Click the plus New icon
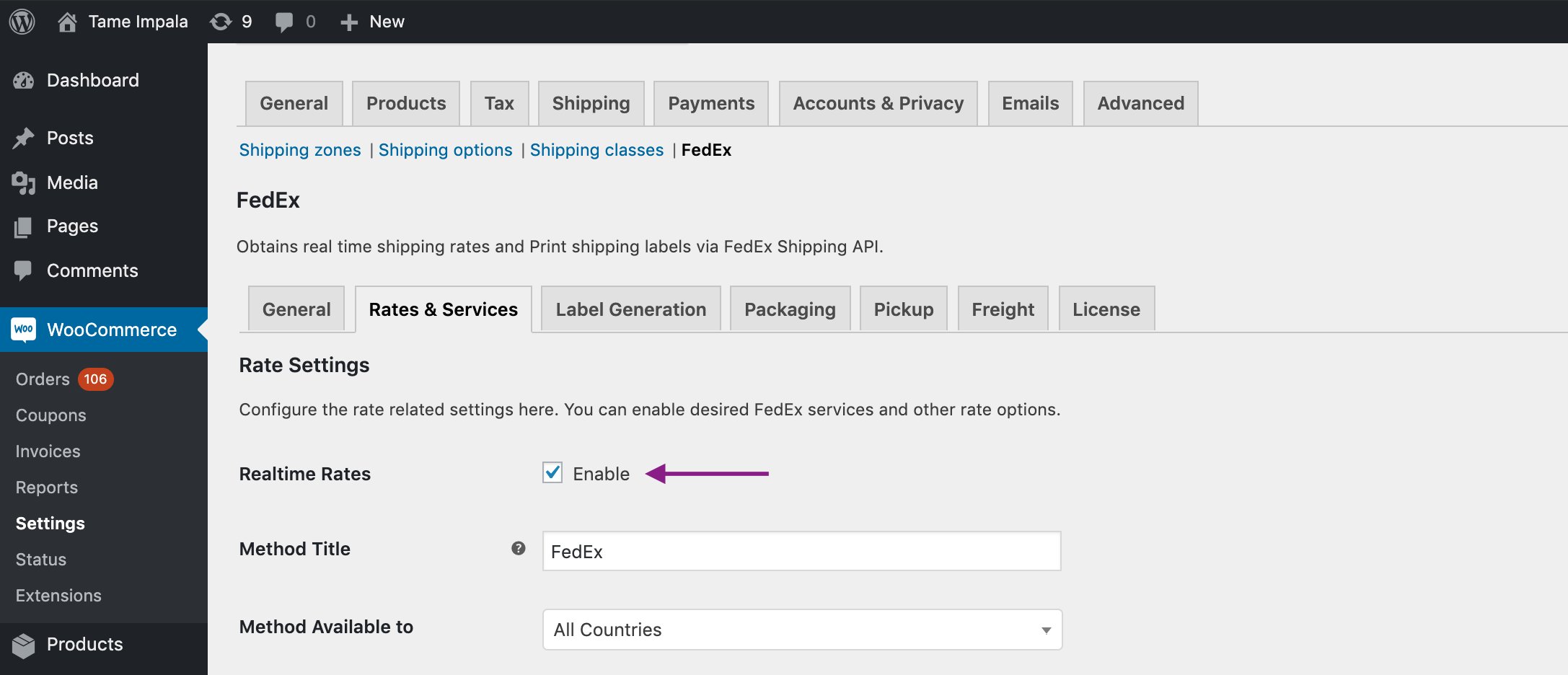The image size is (1568, 675). point(349,22)
